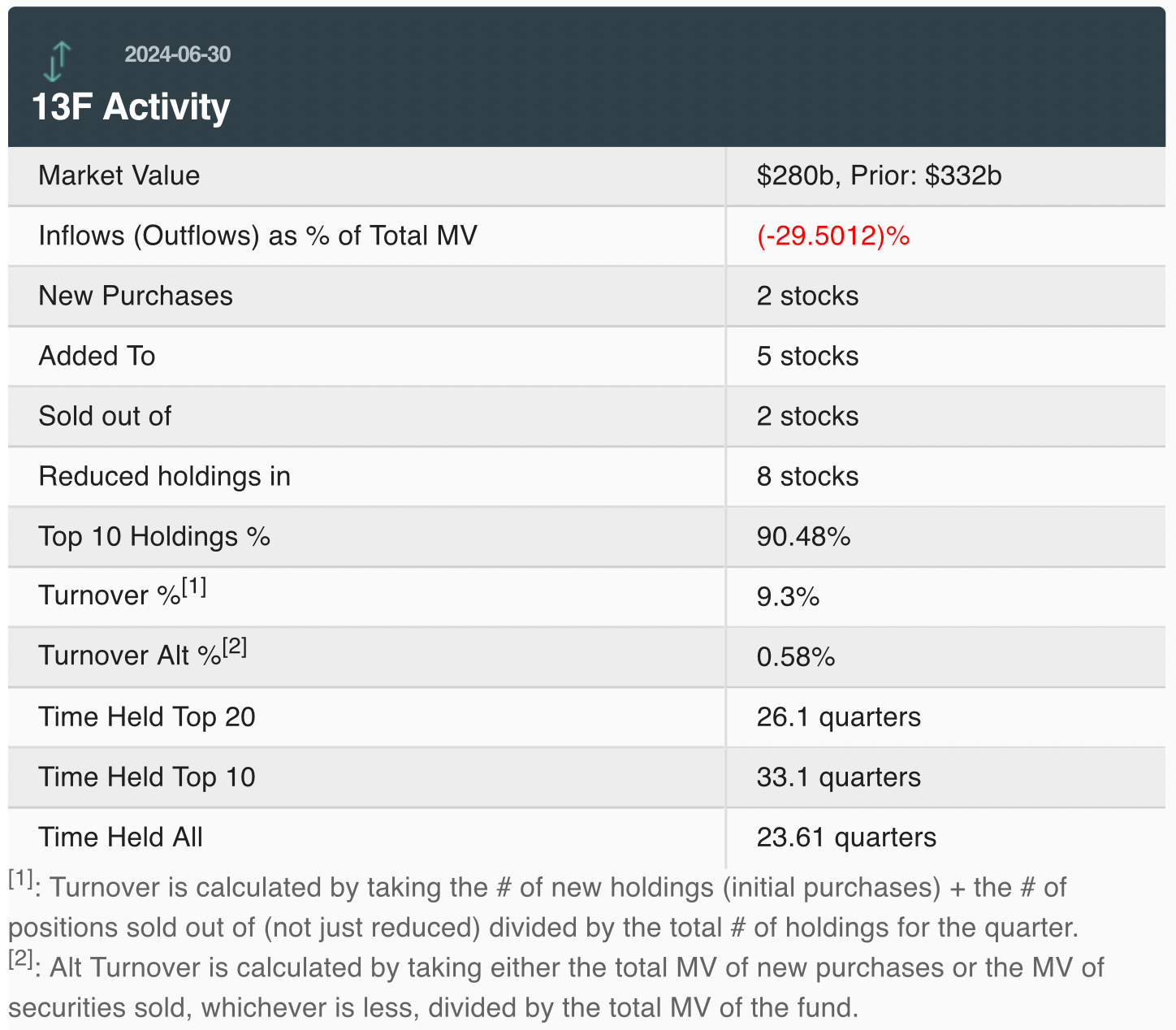Click the 13F Activity heading
Viewport: 1176px width, 1030px height.
[x=131, y=107]
